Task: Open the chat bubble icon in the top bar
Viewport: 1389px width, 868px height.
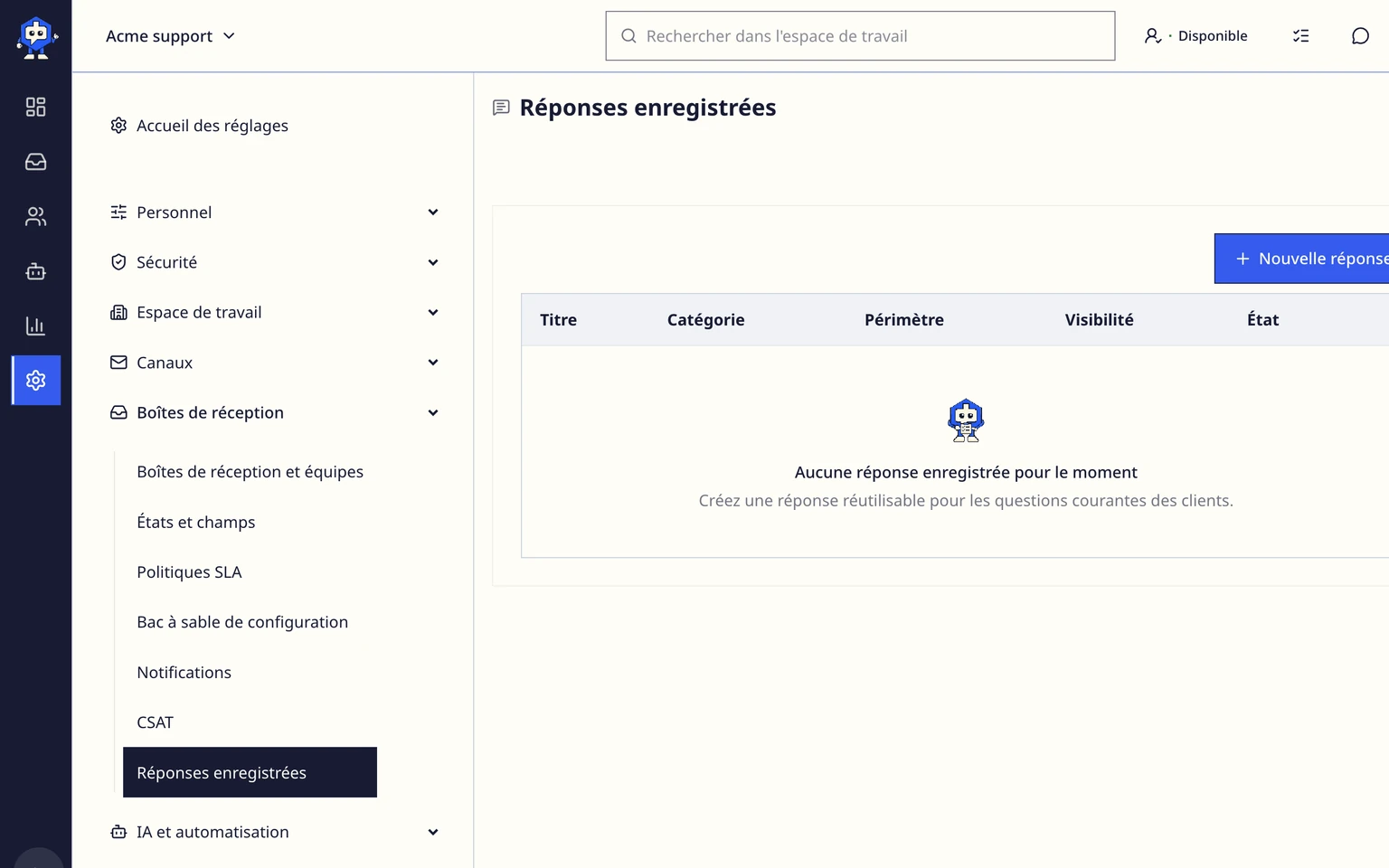Action: point(1360,36)
